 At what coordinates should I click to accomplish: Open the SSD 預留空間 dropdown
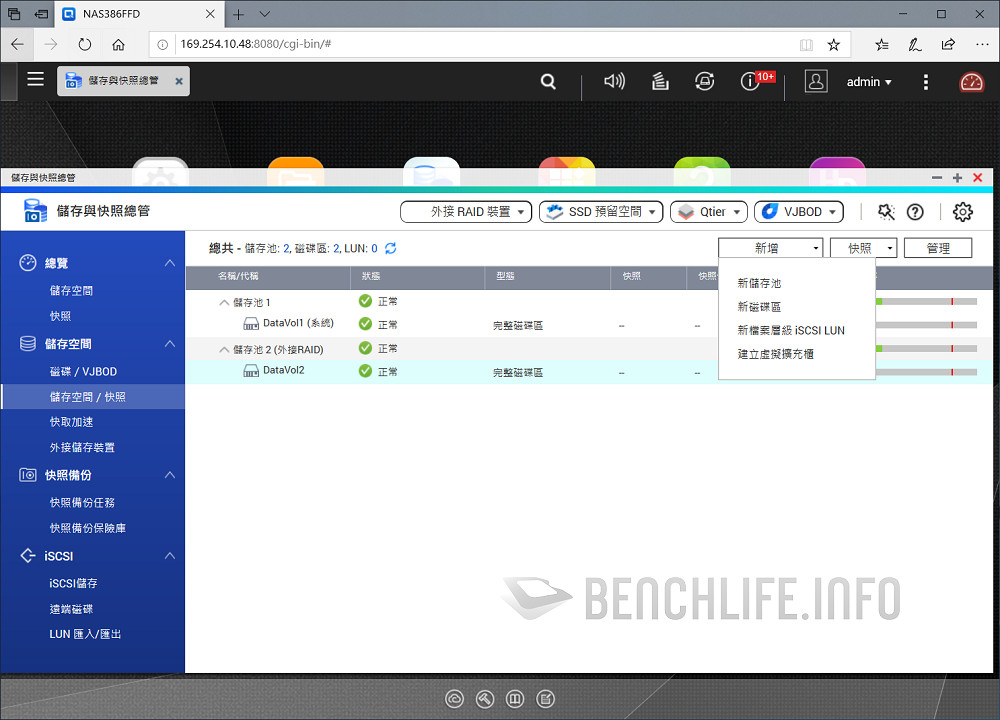click(x=601, y=212)
